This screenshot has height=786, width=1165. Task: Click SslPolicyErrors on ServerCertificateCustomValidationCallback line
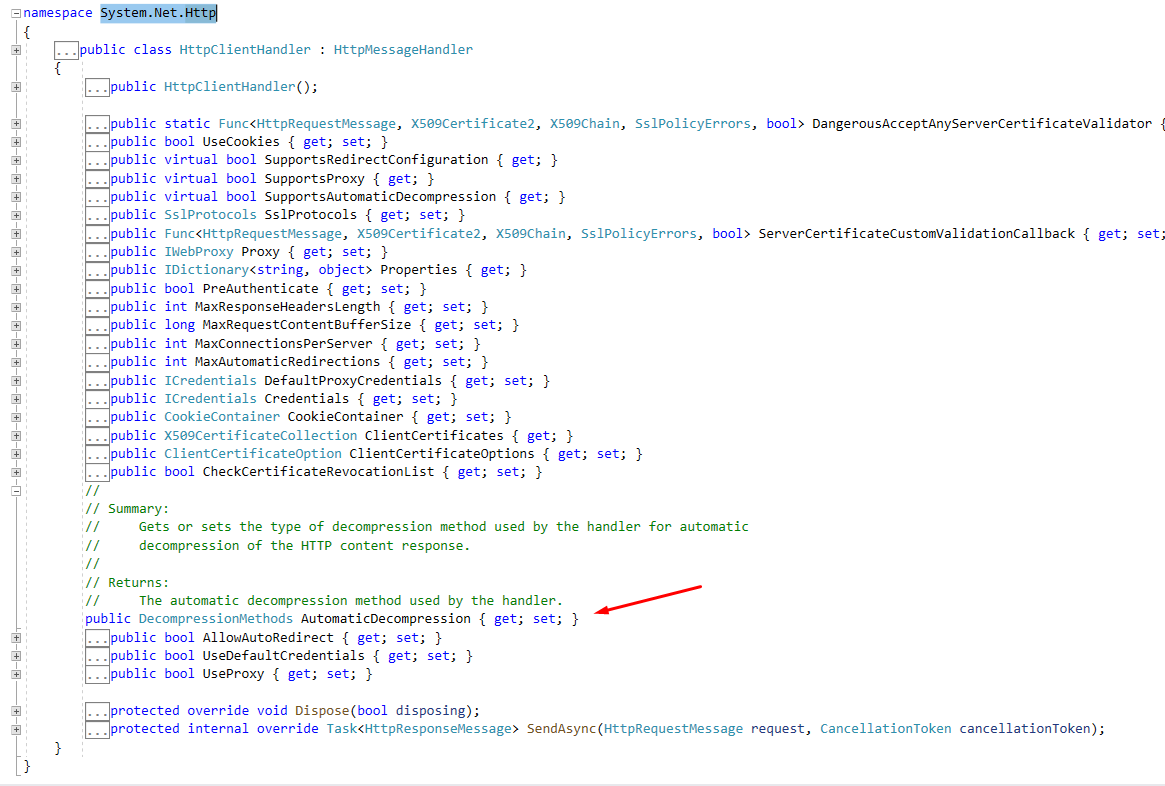pos(638,233)
